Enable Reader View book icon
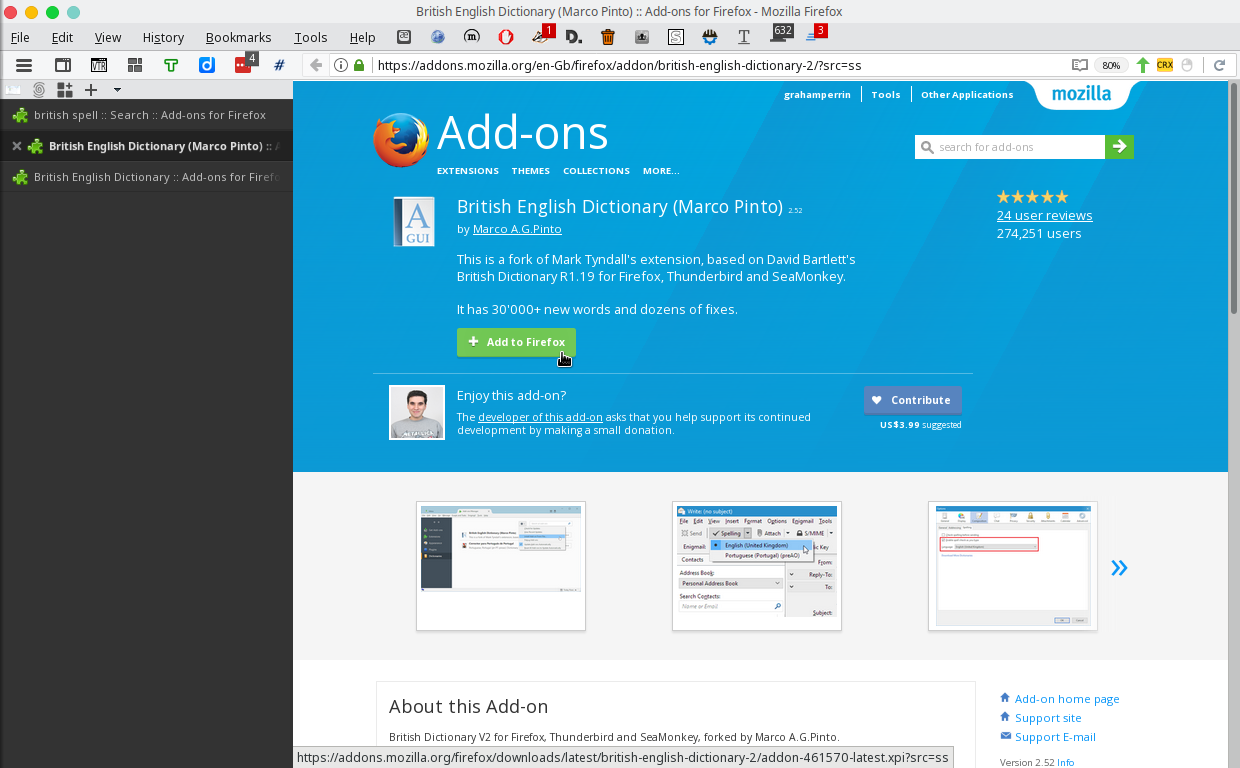Screen dimensions: 1240x768 pos(1079,65)
